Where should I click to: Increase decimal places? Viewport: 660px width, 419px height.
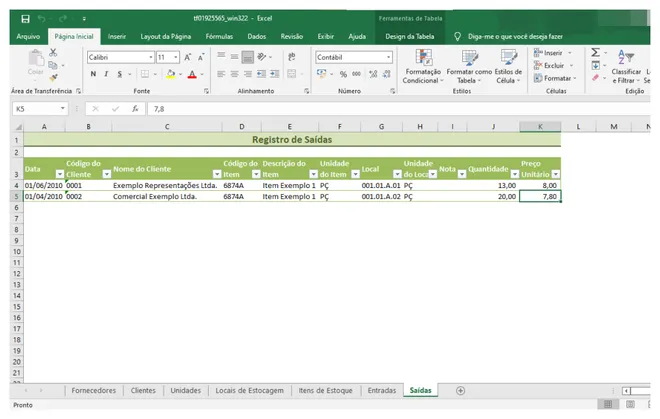[x=373, y=75]
